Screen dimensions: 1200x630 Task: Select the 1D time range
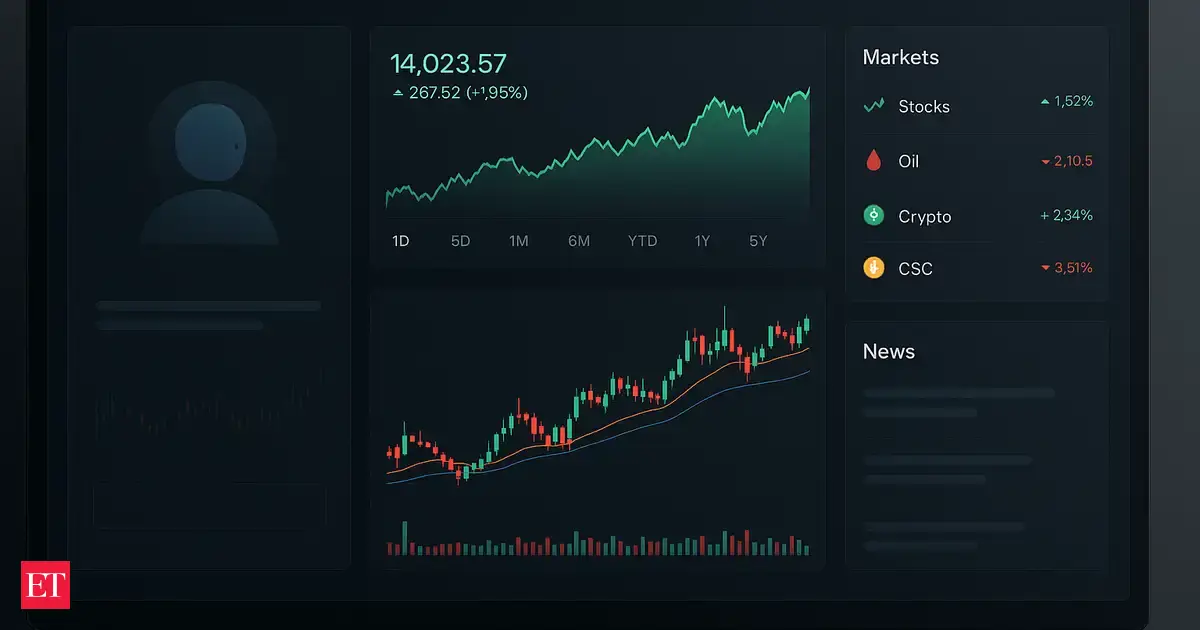tap(401, 241)
